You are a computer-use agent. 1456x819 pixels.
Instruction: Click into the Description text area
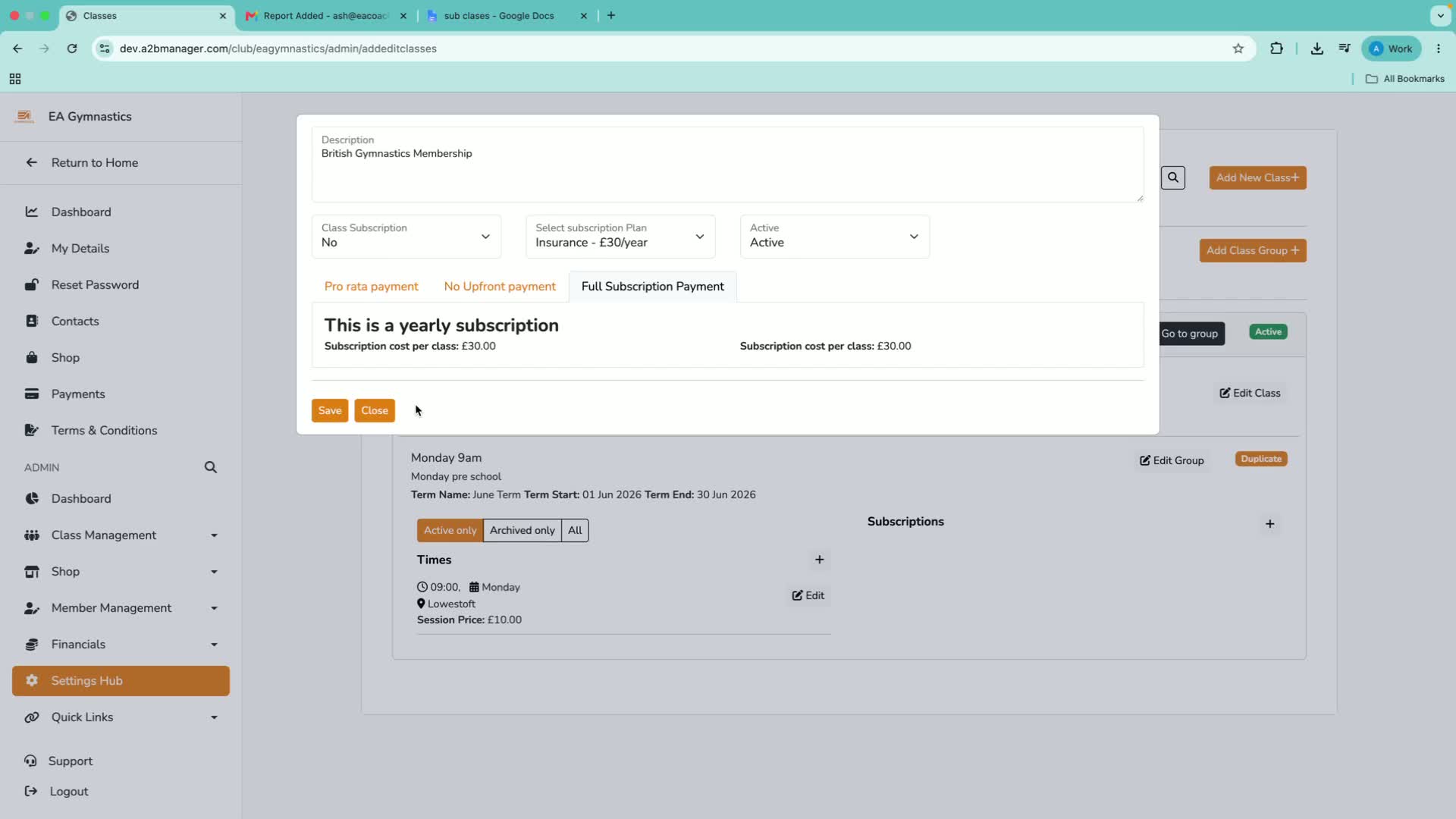tap(727, 165)
